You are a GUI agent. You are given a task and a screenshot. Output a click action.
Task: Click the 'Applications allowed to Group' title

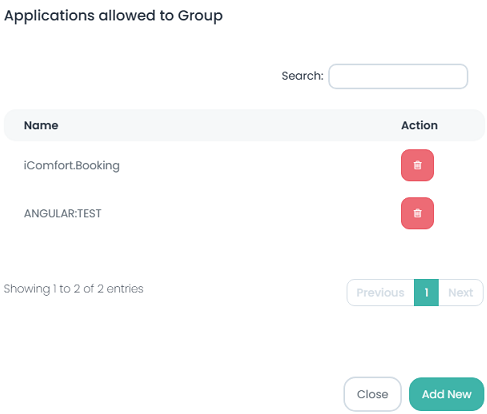click(113, 16)
